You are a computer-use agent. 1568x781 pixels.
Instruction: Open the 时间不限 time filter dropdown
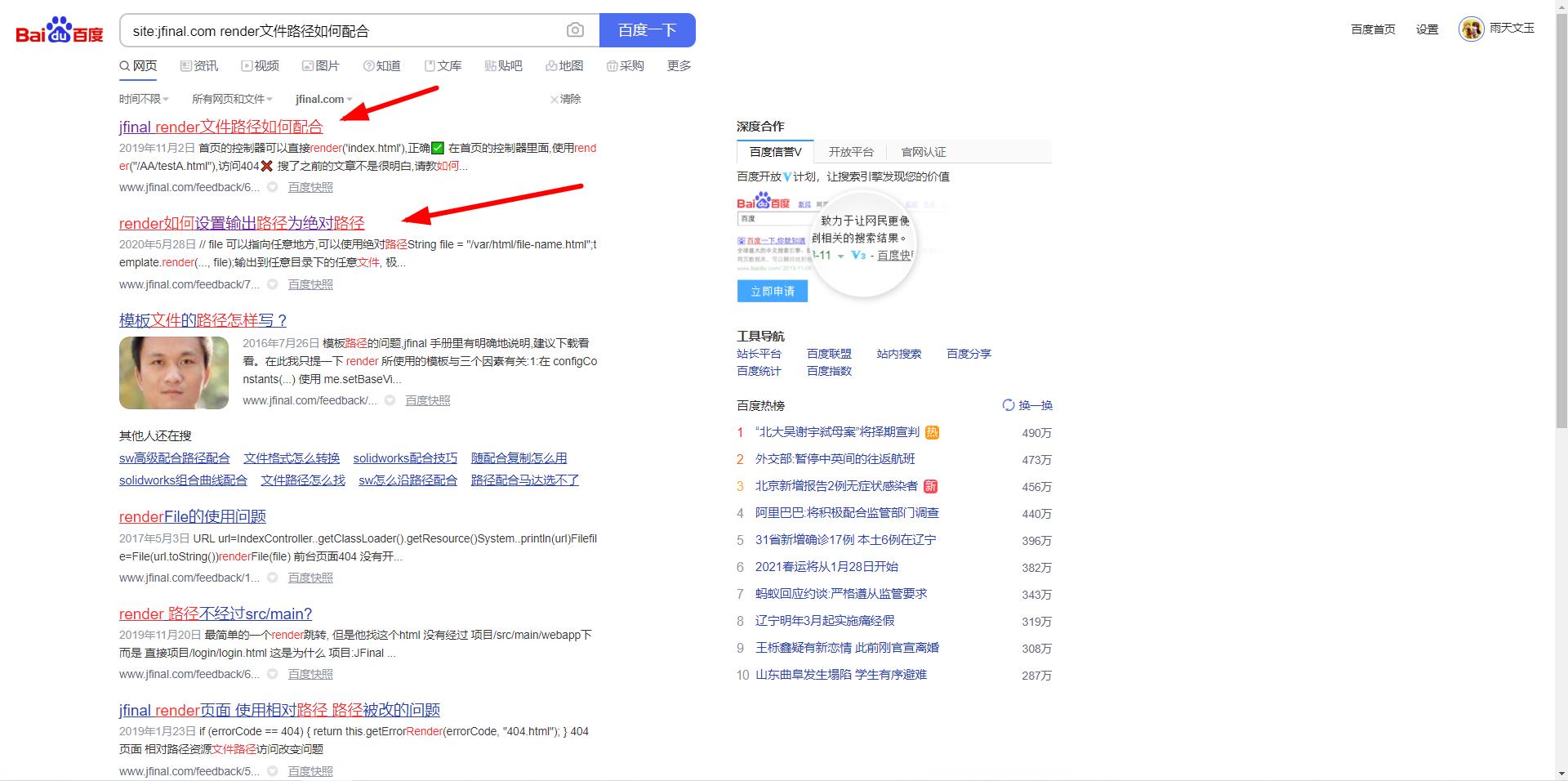pos(144,99)
